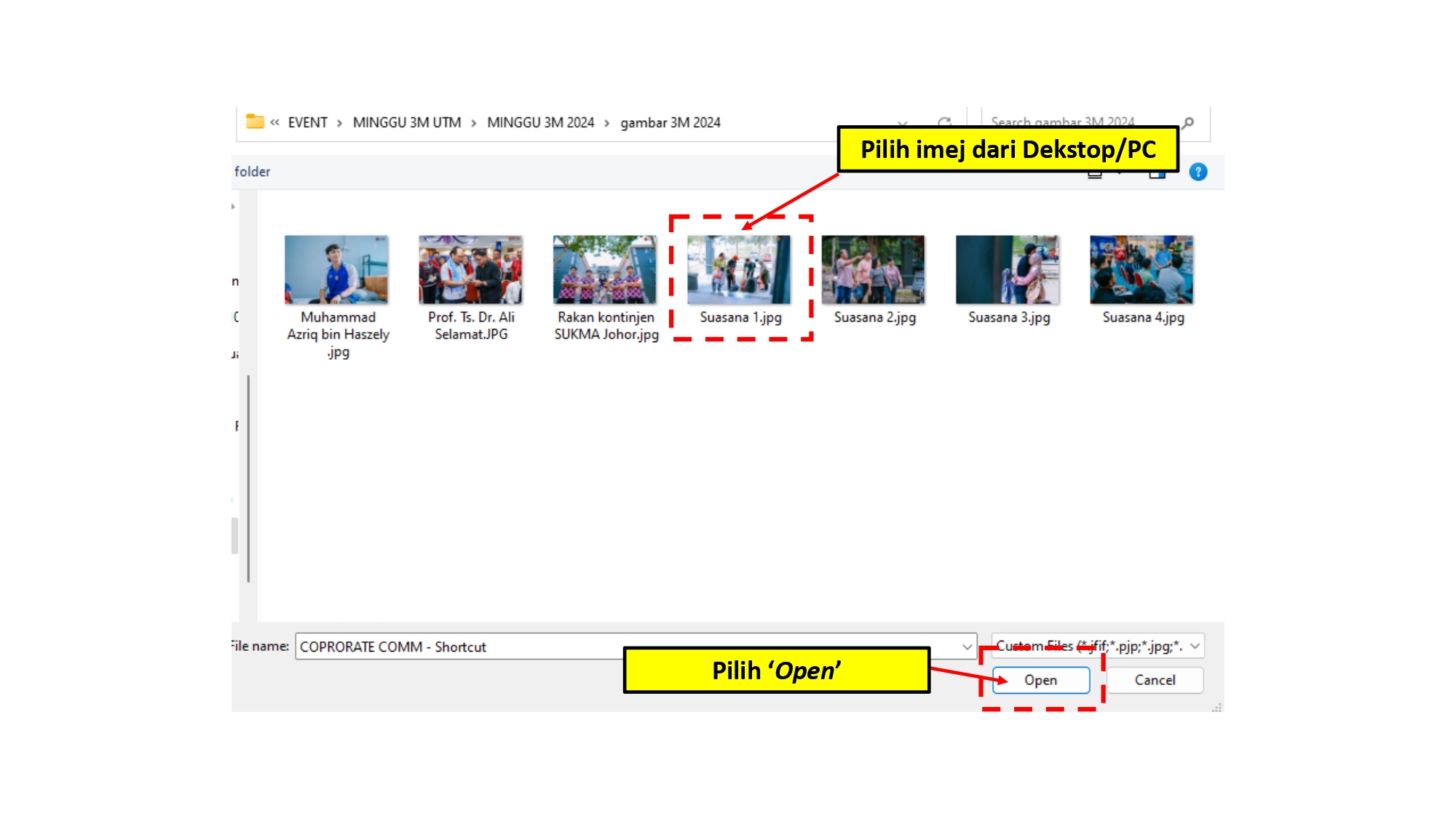Select Muhammad Azriq bin Haszely photo
The width and height of the screenshot is (1456, 819).
(x=336, y=270)
